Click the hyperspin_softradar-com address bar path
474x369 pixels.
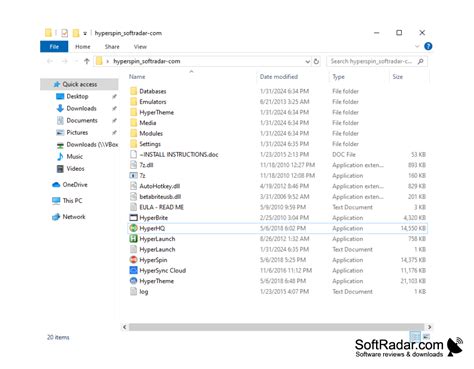coord(147,61)
